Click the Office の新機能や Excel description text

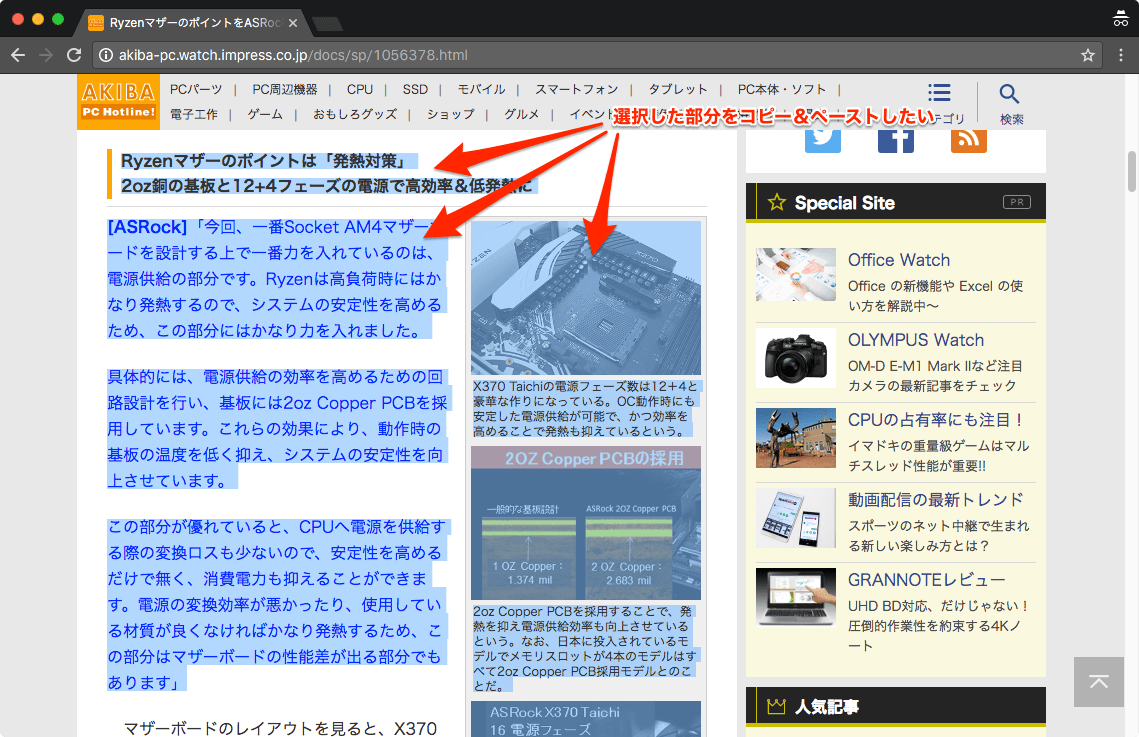pyautogui.click(x=936, y=296)
